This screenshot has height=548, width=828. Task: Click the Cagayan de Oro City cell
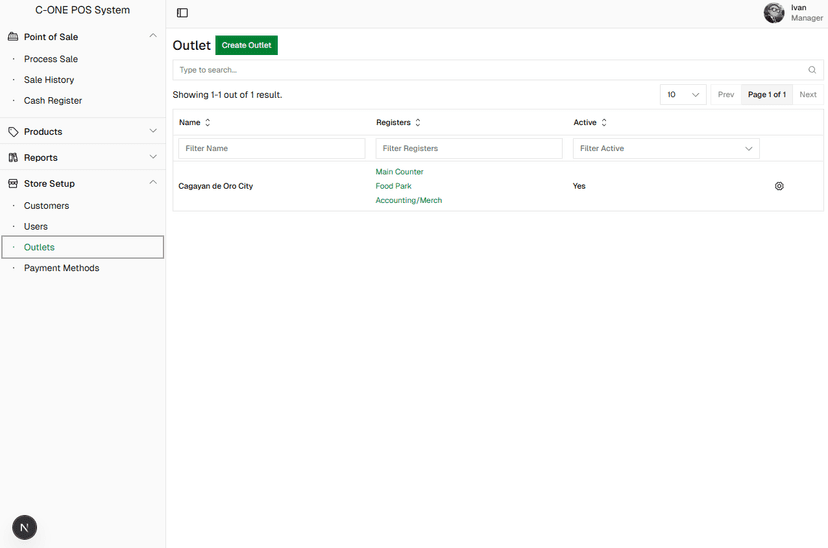215,186
